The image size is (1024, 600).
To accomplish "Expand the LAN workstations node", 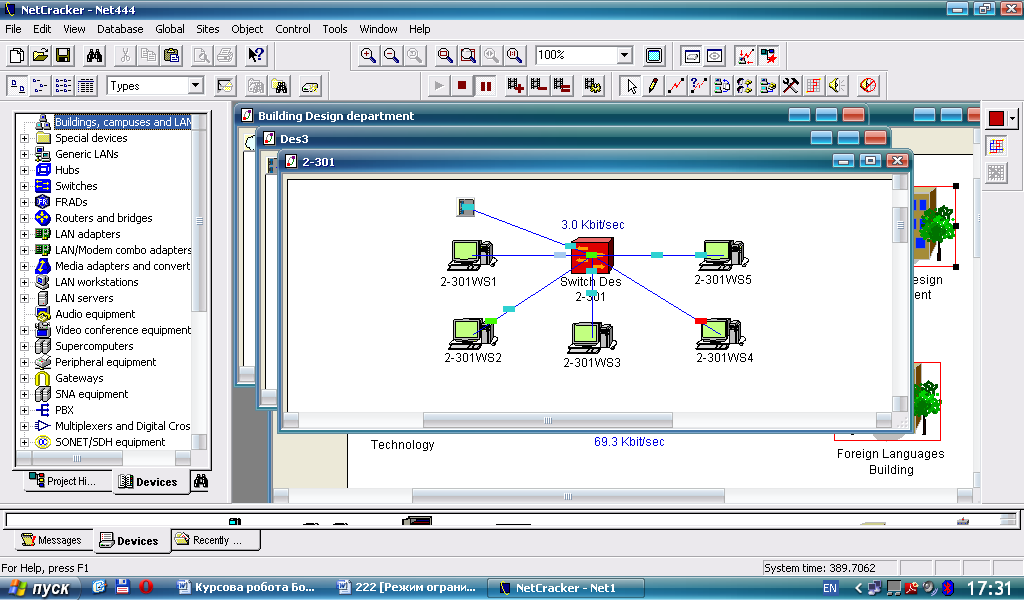I will (x=24, y=282).
